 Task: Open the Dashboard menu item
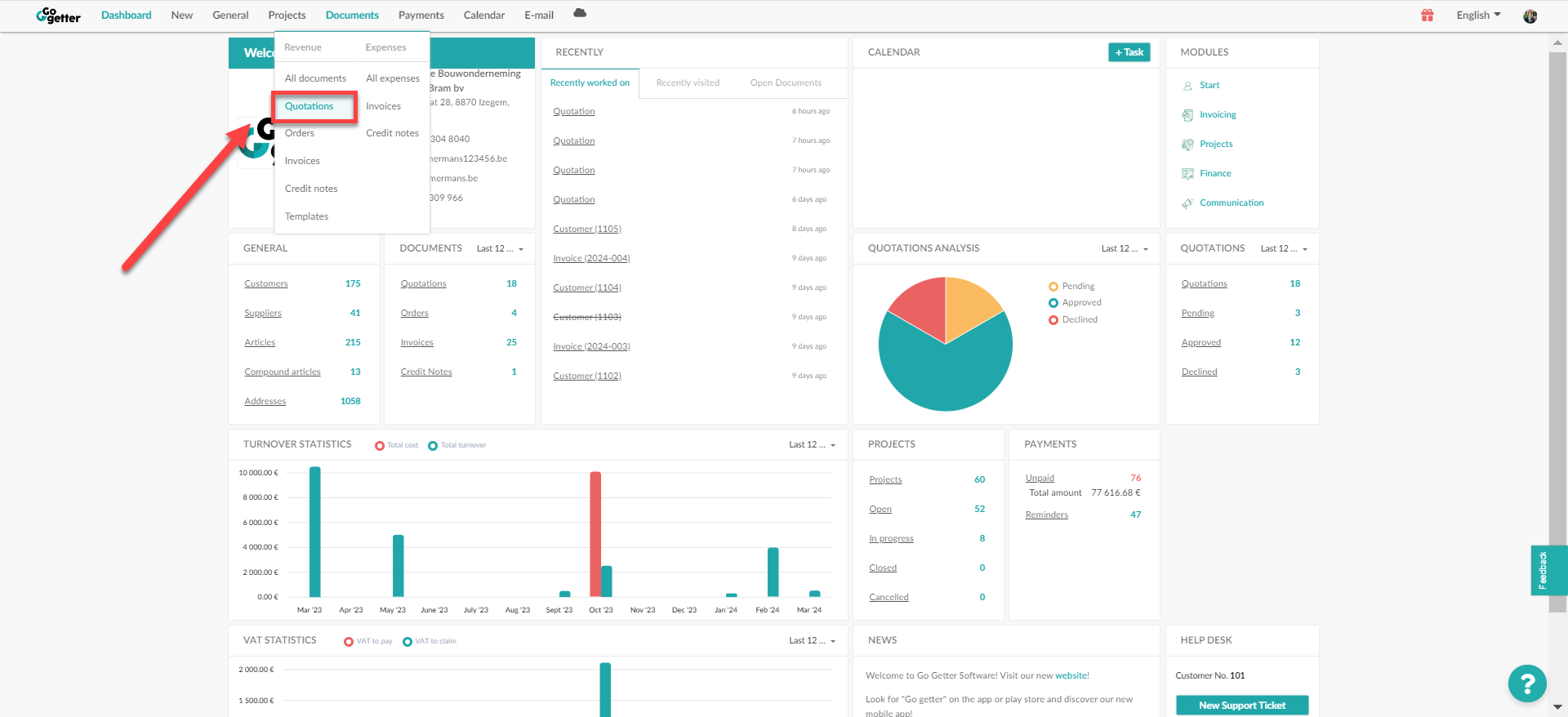(127, 15)
